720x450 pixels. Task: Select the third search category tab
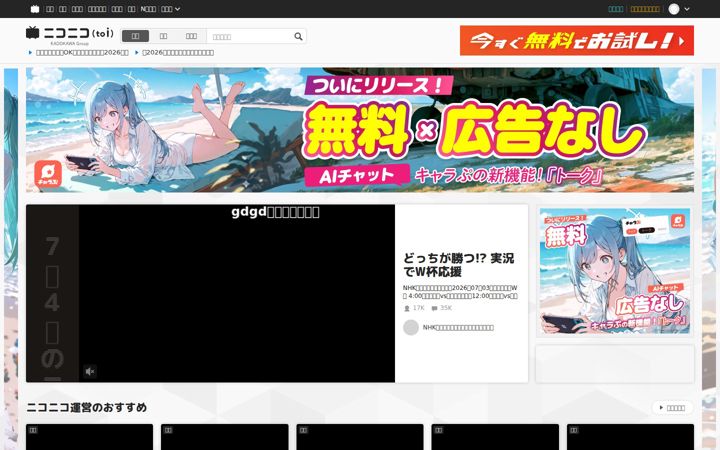(191, 36)
